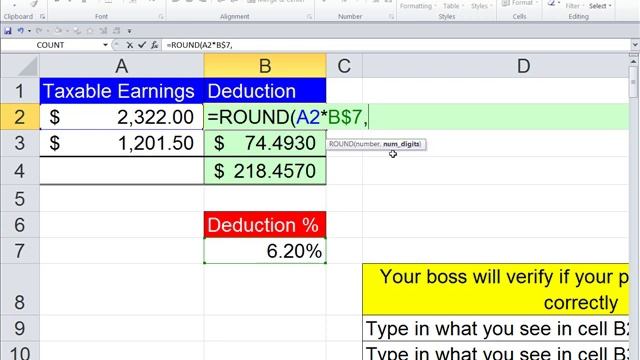This screenshot has height=360, width=640.
Task: Click the Undo arrow icon
Action: pyautogui.click(x=20, y=31)
